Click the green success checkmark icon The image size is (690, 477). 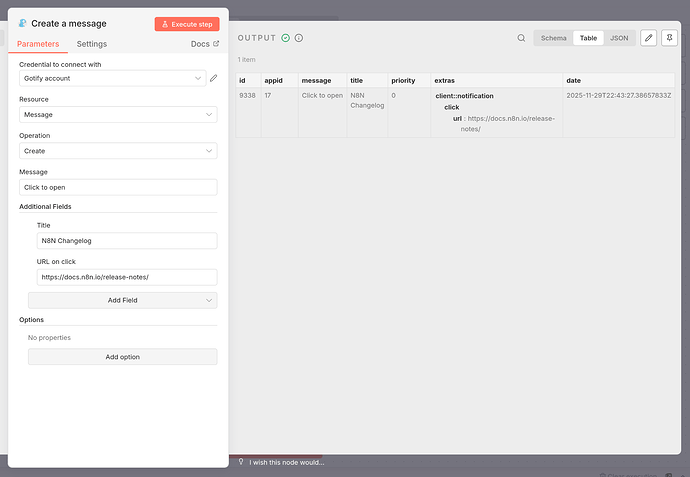coord(286,38)
